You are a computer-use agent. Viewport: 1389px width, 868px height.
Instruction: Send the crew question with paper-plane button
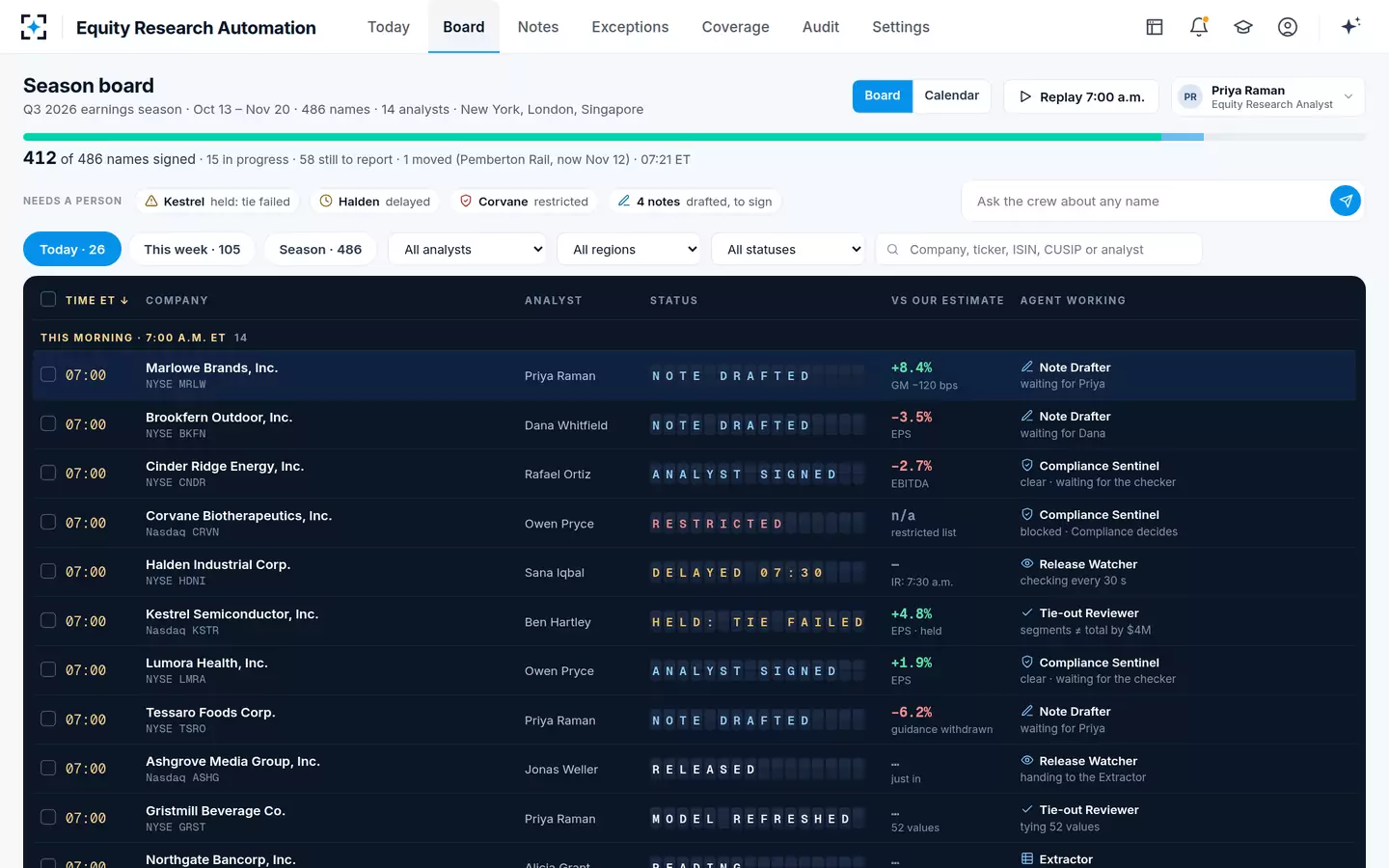(1346, 201)
